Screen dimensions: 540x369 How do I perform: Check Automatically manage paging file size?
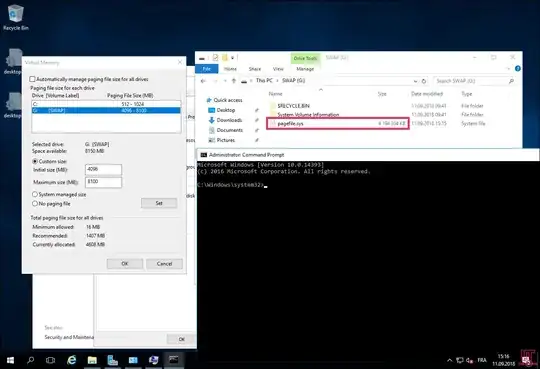point(32,79)
